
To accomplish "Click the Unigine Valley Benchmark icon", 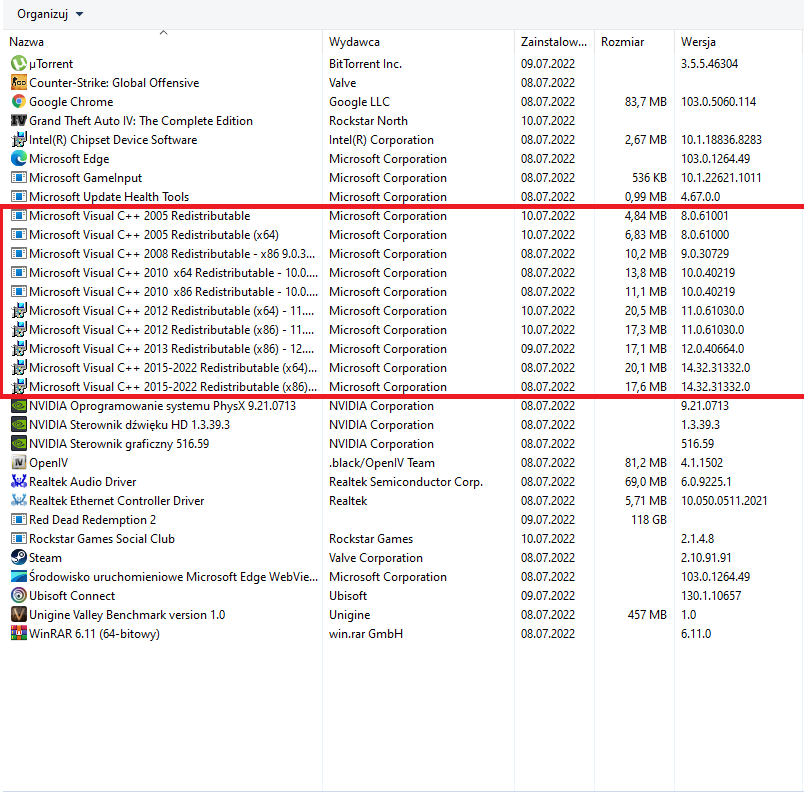I will coord(19,614).
